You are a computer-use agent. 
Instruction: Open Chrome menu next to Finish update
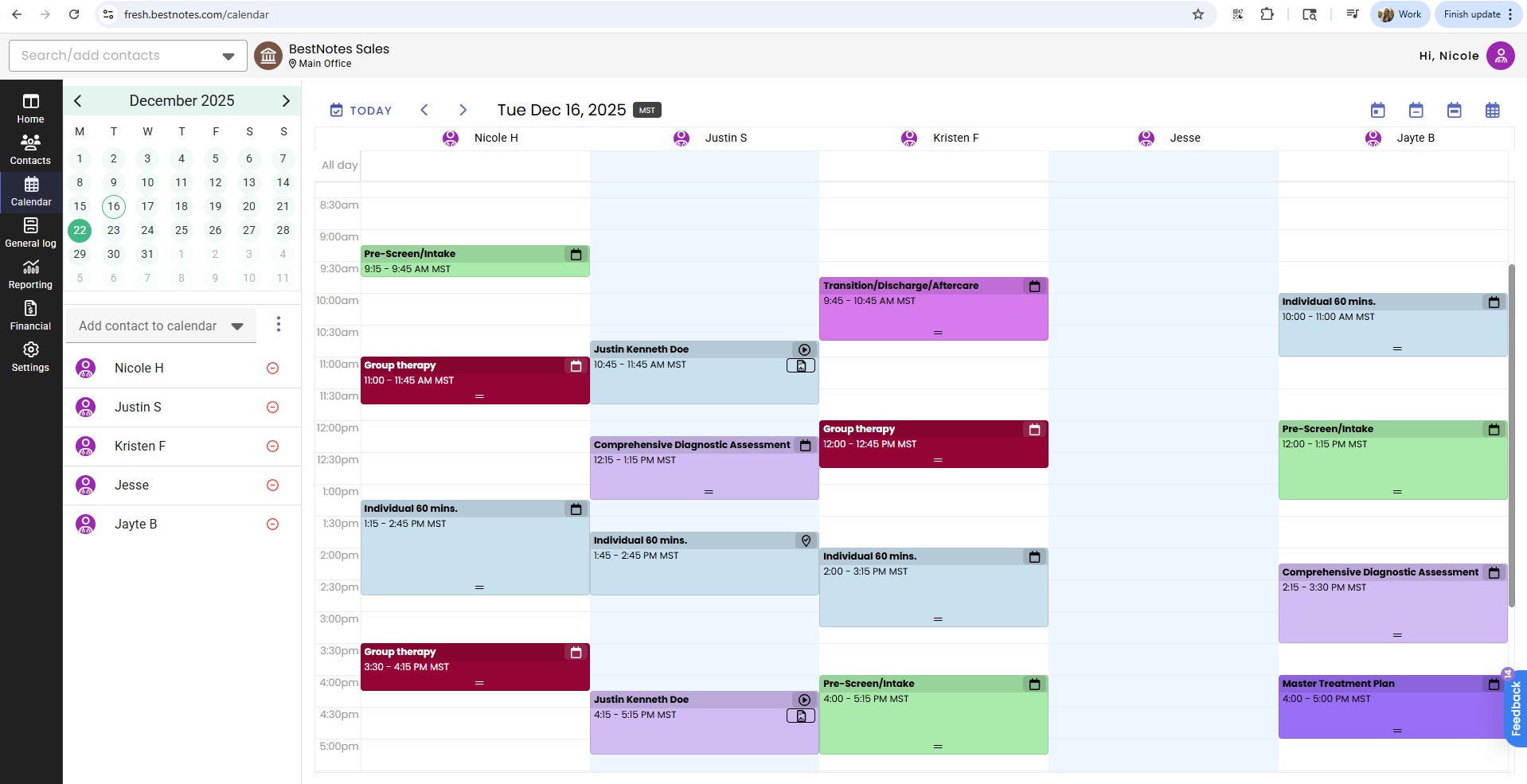(x=1510, y=14)
